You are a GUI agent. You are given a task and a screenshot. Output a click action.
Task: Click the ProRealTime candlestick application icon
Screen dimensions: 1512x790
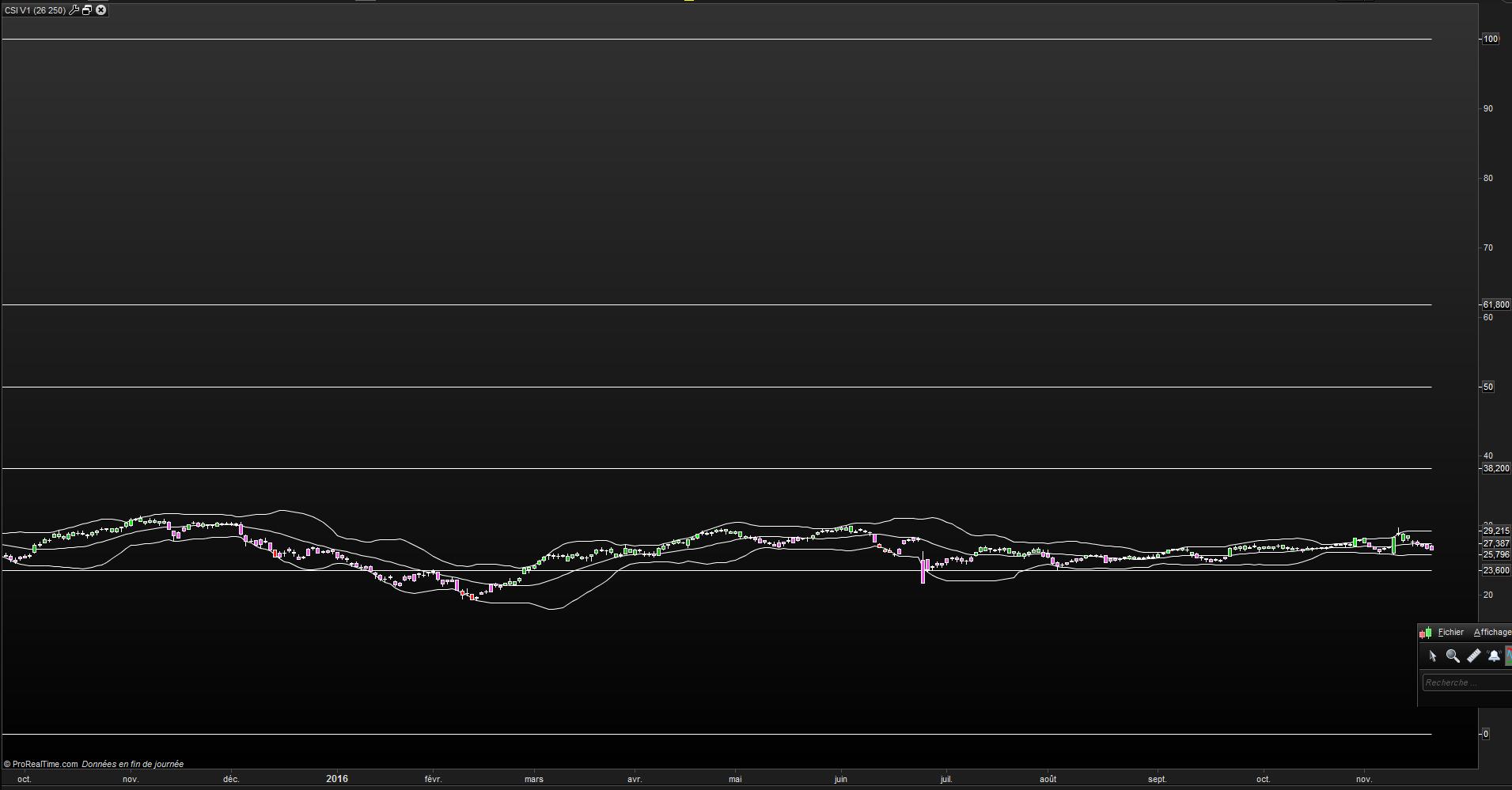coord(1426,633)
